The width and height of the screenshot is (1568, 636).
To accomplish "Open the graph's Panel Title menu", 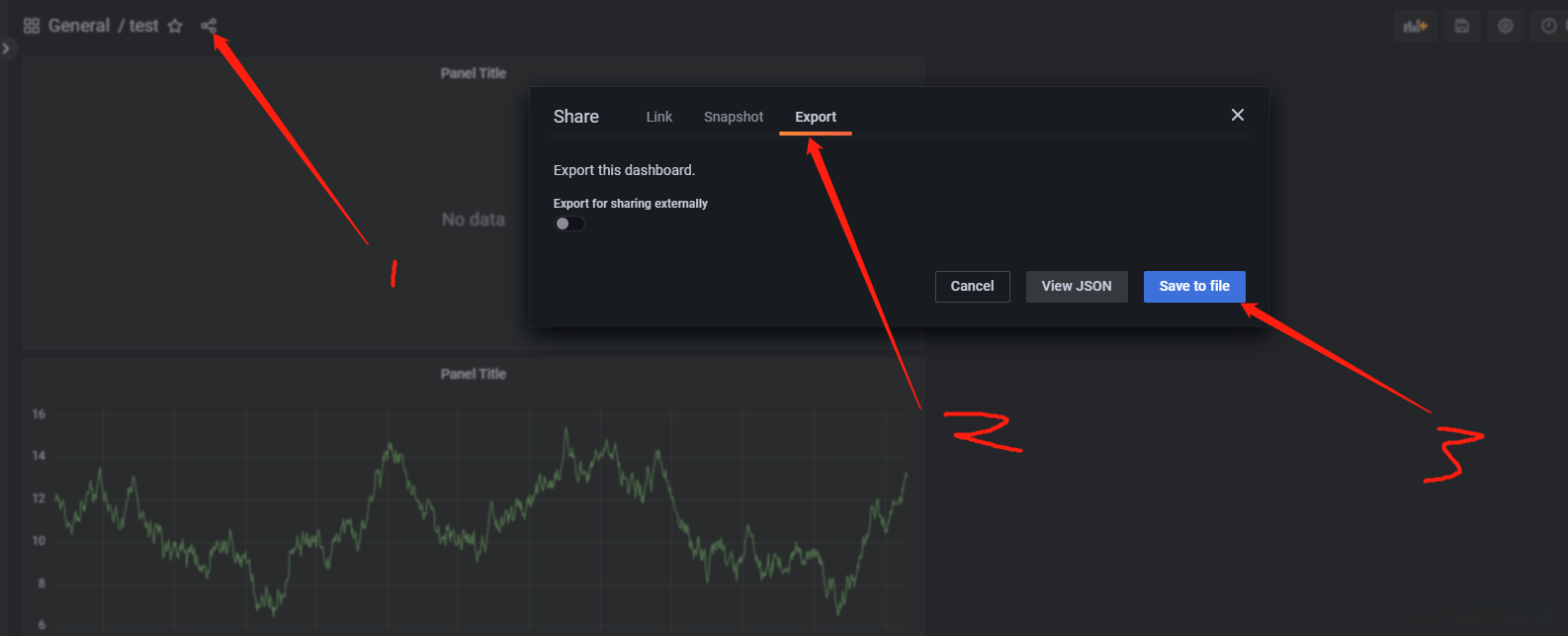I will [473, 374].
